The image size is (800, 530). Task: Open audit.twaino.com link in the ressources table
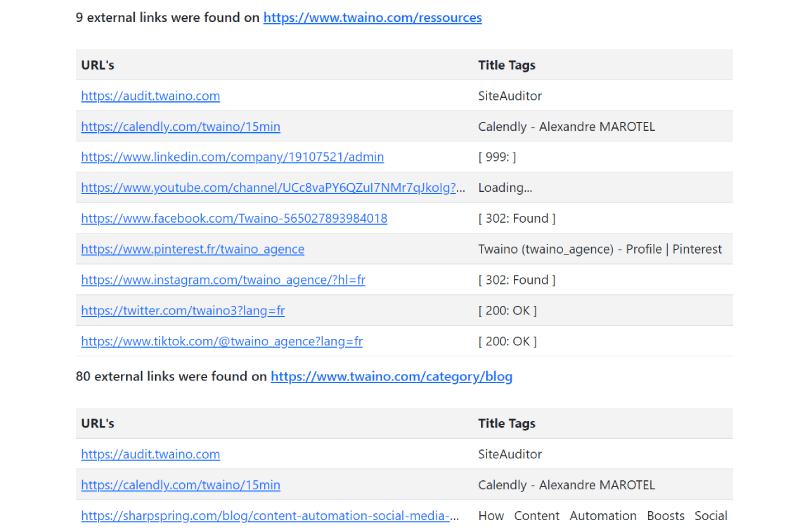(x=151, y=96)
